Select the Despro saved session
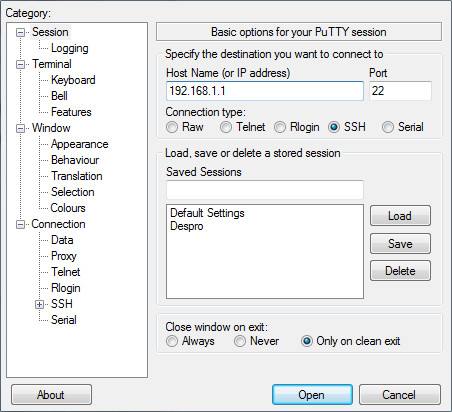The image size is (452, 412). [186, 226]
